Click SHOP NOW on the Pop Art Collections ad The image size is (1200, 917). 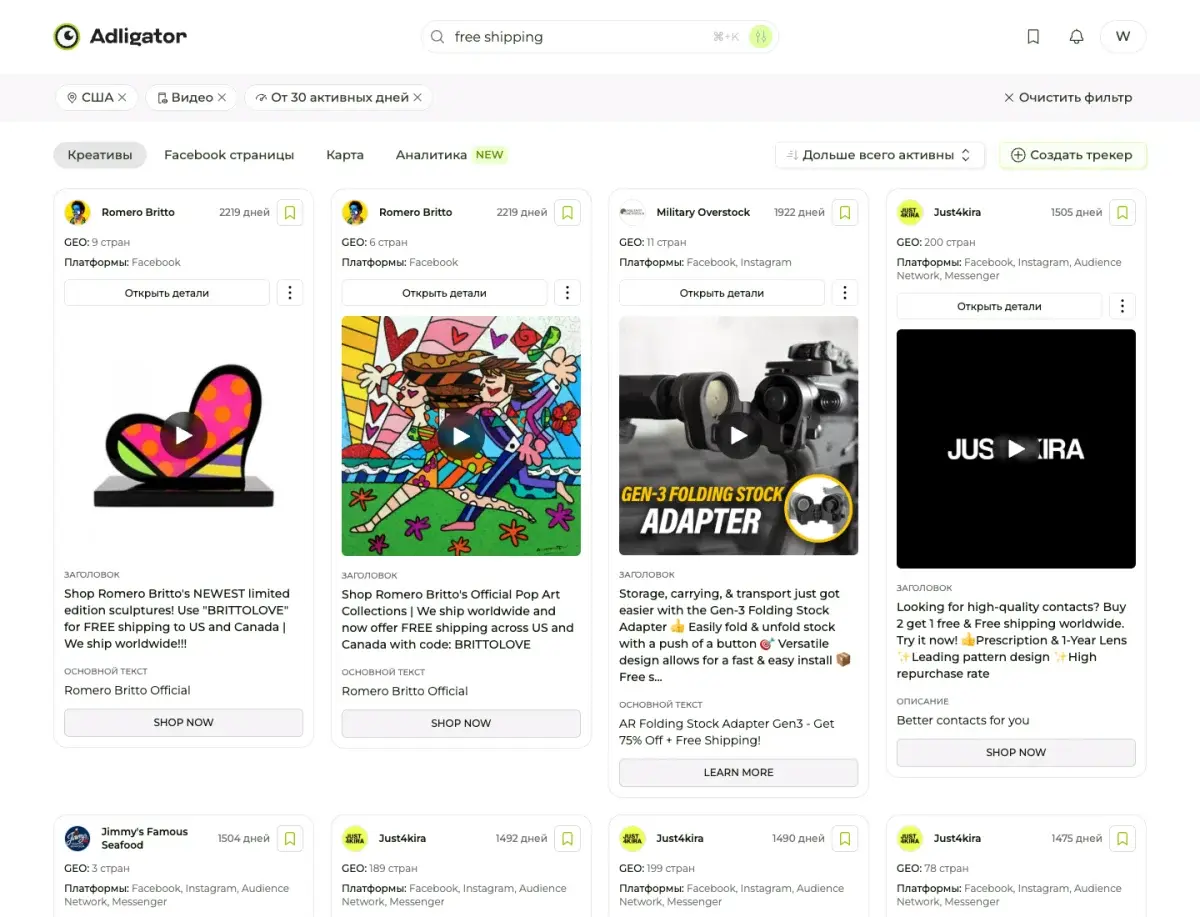click(x=461, y=723)
